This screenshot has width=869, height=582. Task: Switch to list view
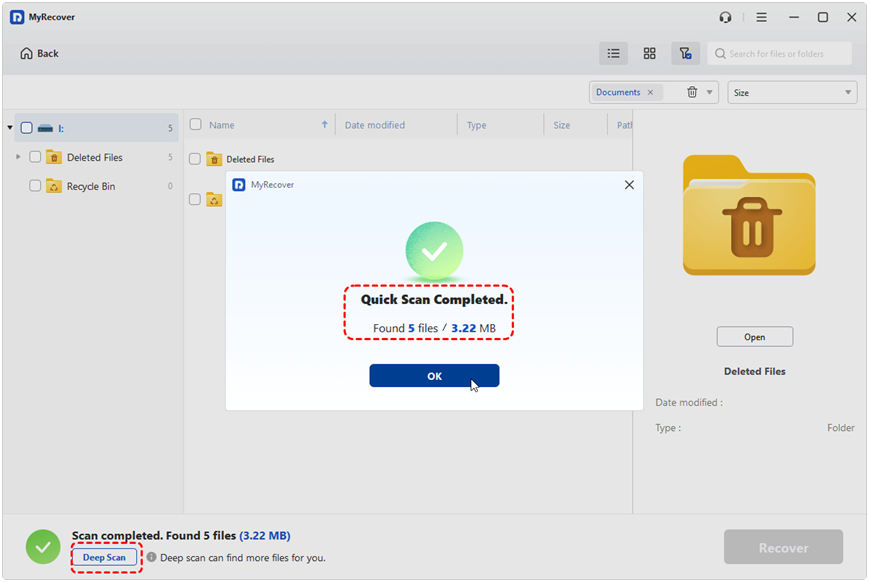tap(614, 54)
